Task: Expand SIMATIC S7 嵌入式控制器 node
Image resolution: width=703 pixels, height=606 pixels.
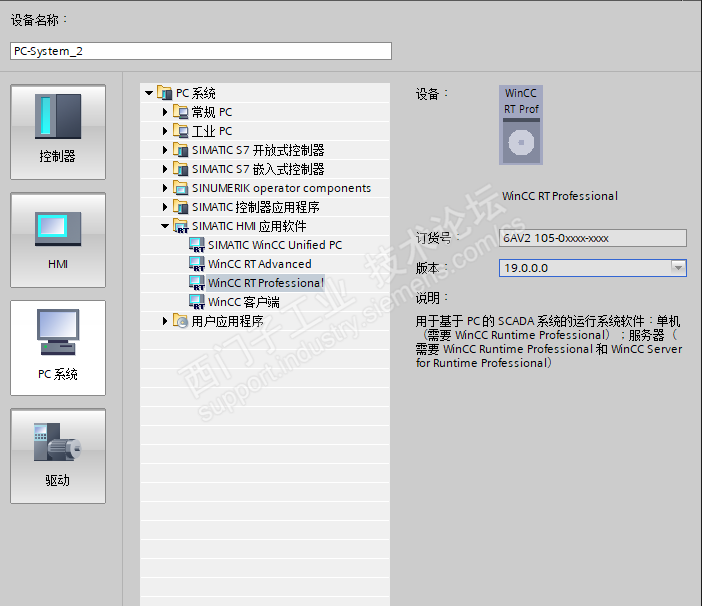Action: pyautogui.click(x=165, y=169)
